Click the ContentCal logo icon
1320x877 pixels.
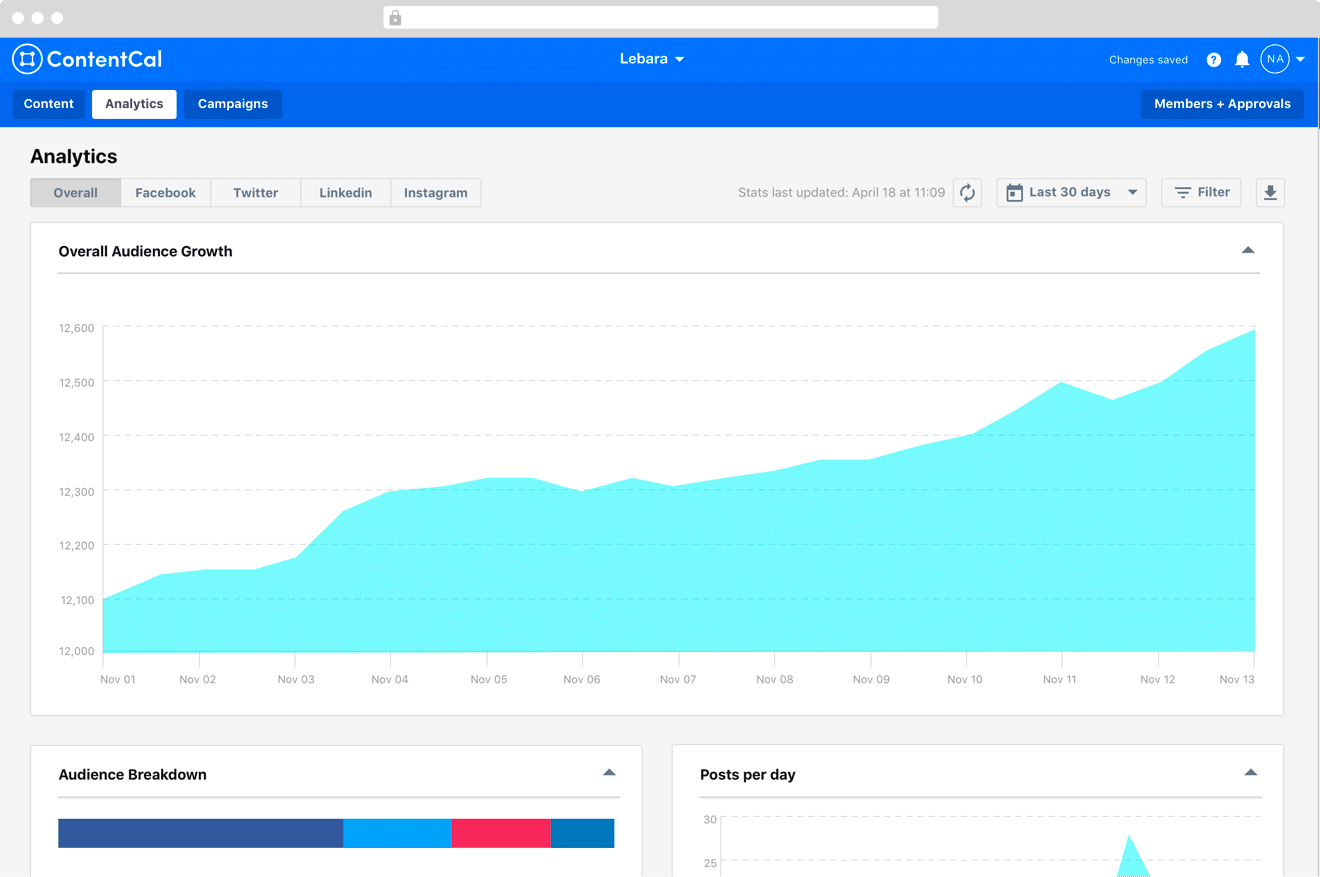click(27, 59)
